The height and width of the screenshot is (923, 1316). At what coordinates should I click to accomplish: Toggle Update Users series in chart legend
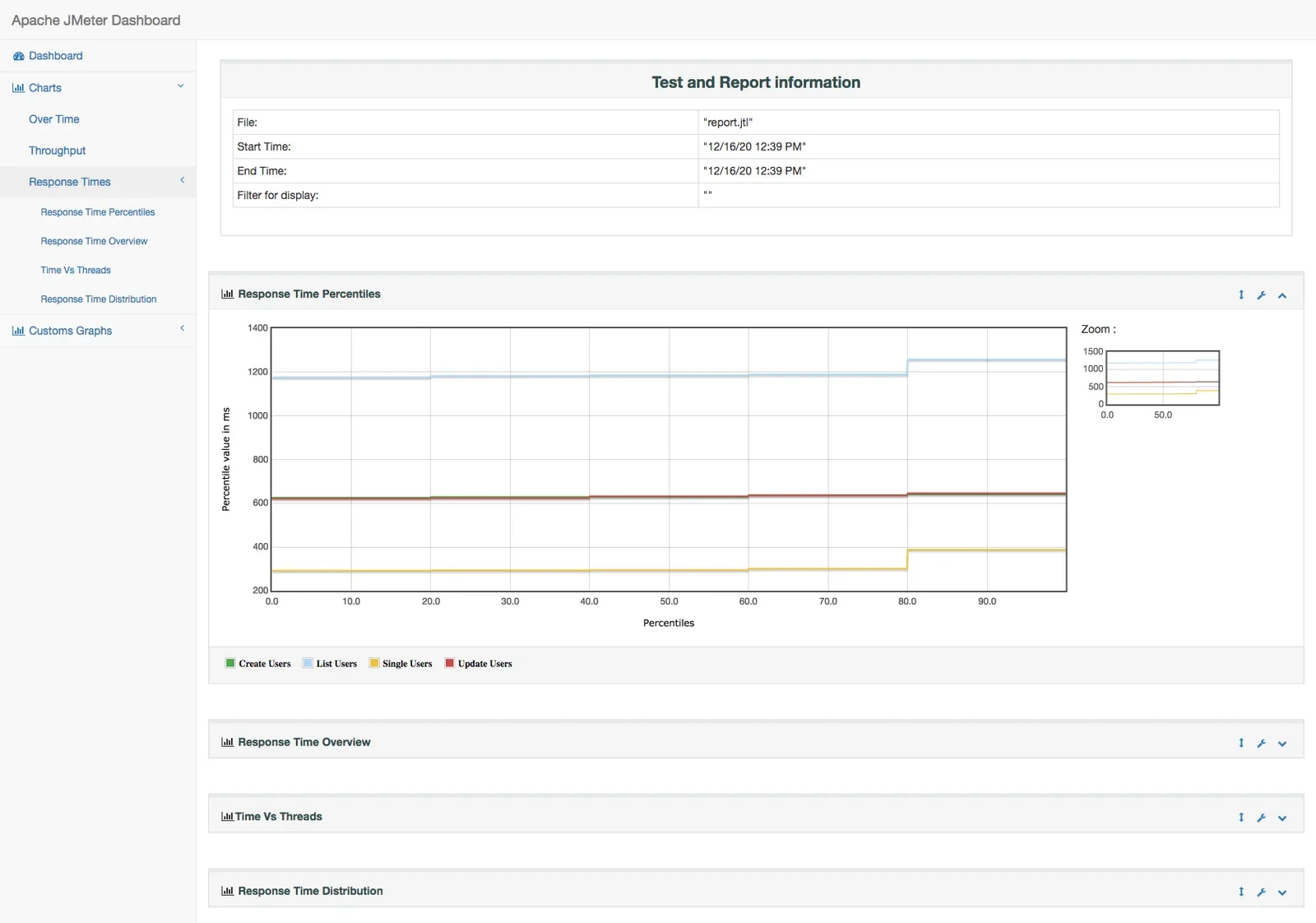(479, 664)
